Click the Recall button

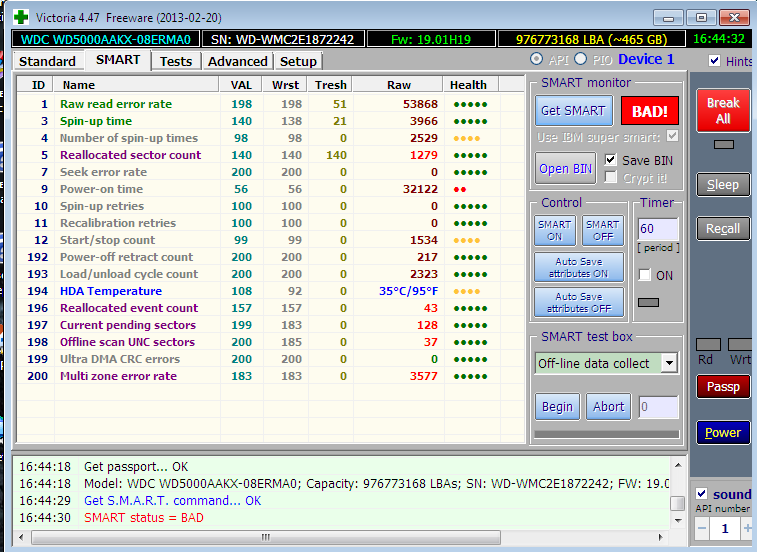[x=723, y=228]
